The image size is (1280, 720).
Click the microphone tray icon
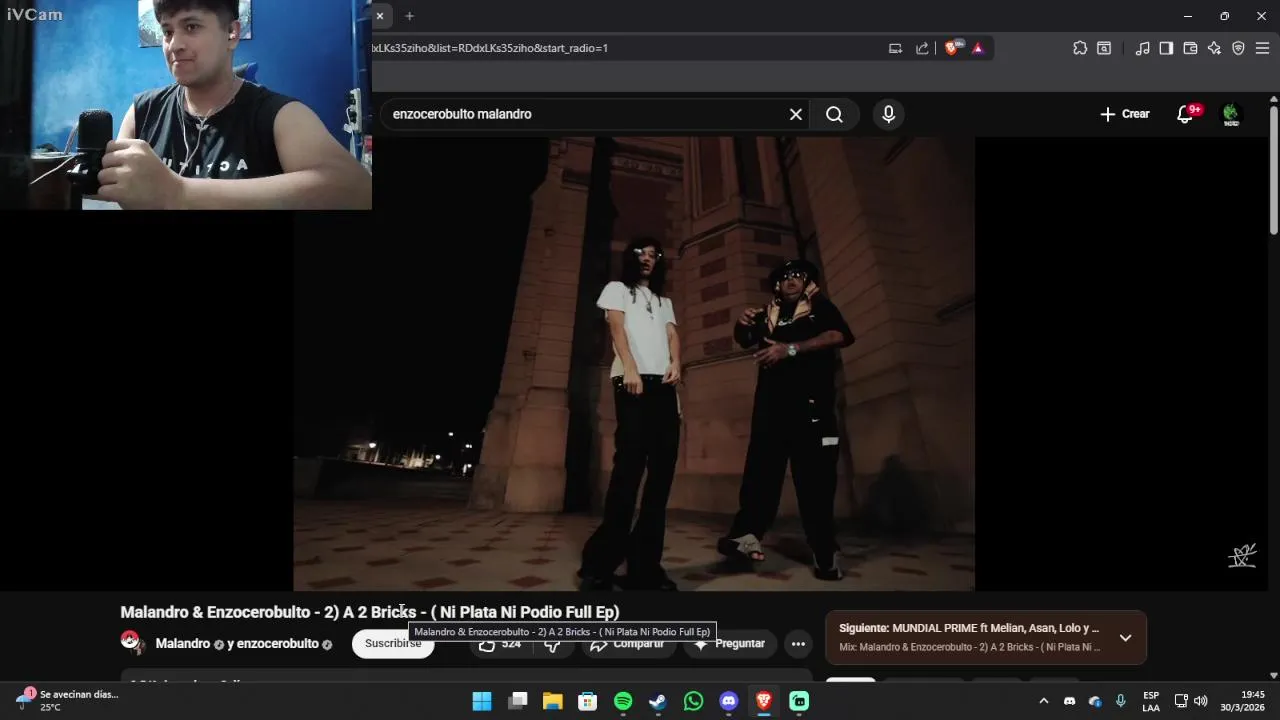click(1120, 701)
